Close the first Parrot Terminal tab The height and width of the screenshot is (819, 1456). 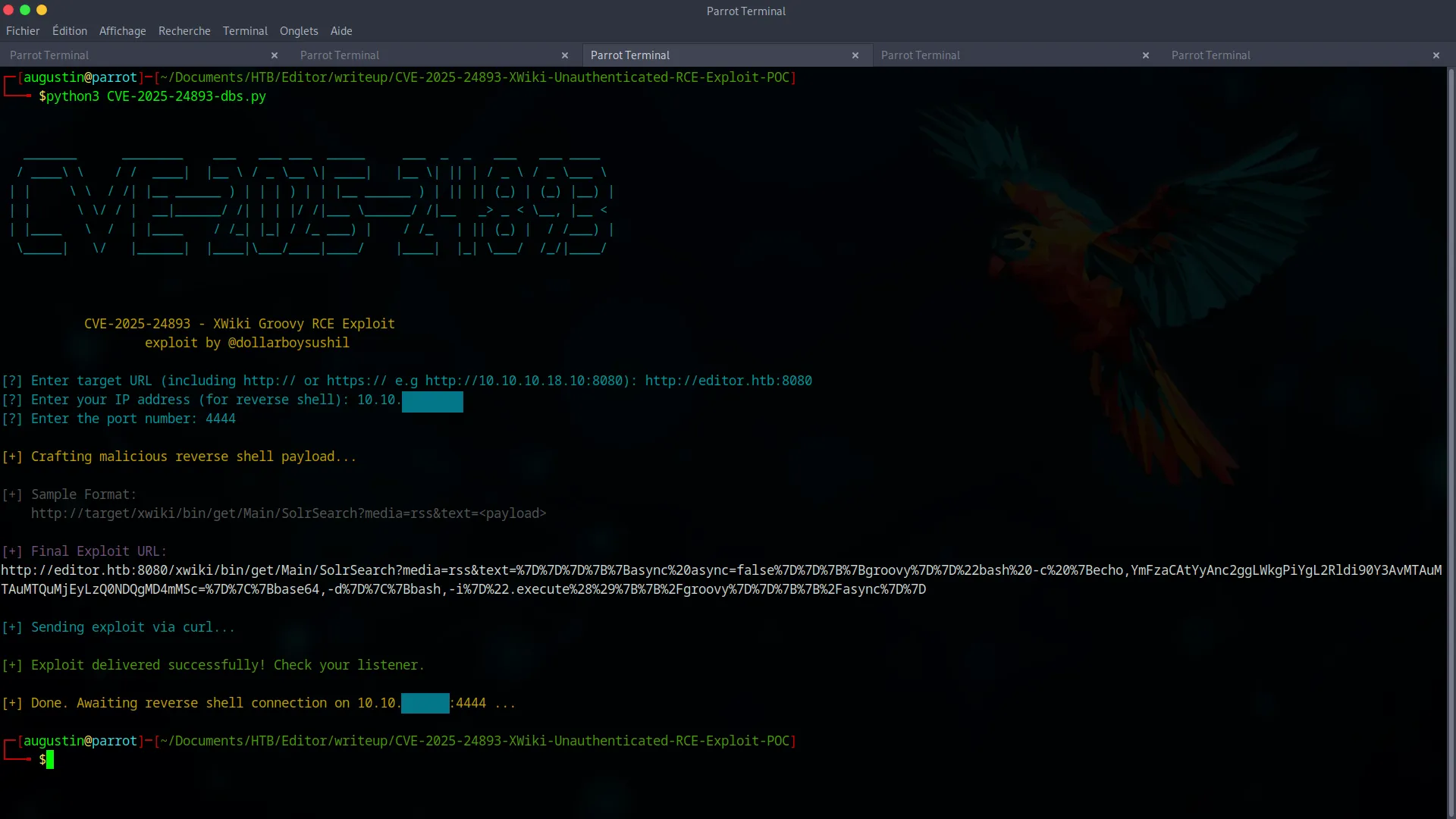pos(275,55)
